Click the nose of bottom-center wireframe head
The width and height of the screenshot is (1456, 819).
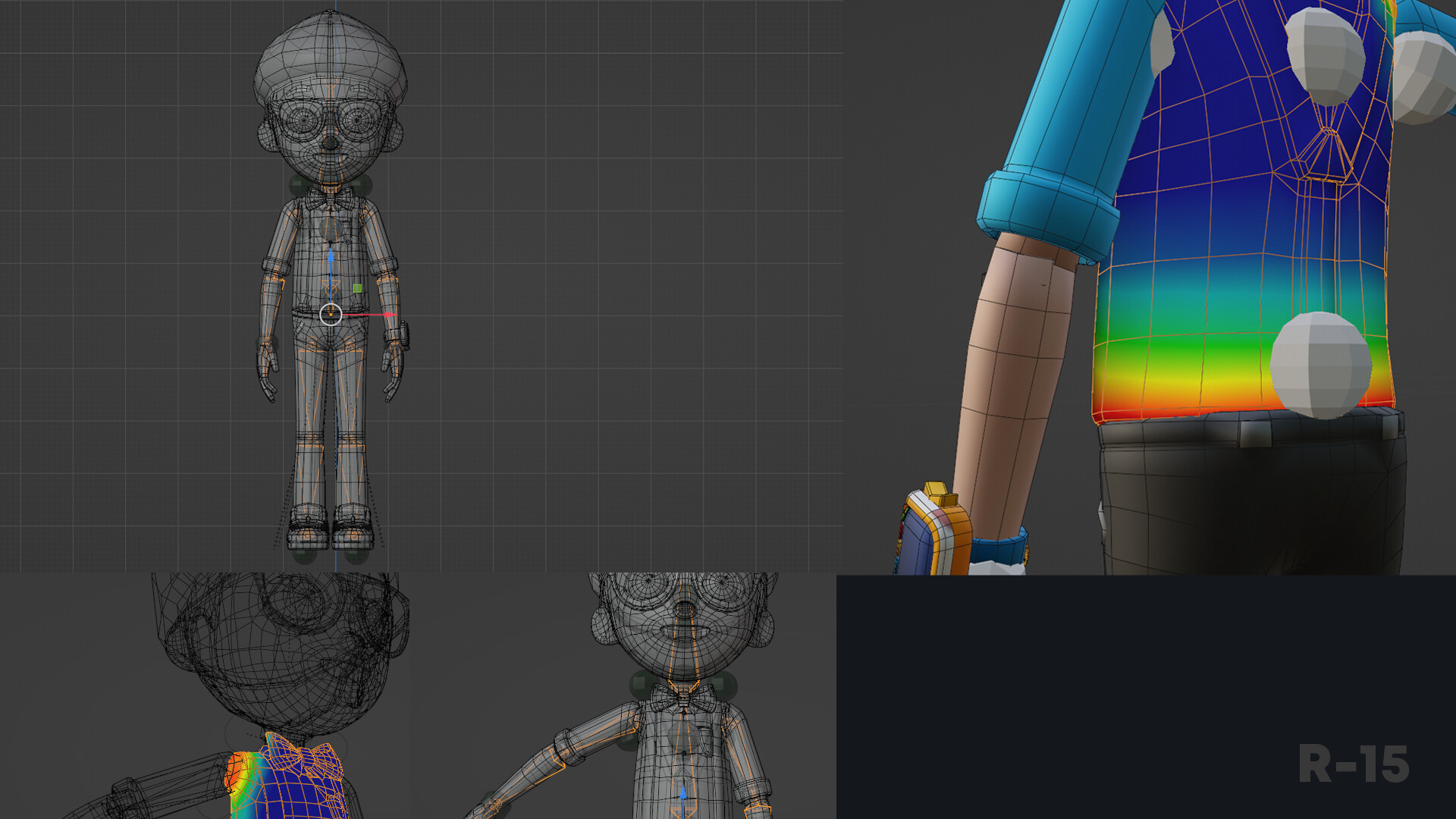pos(684,609)
